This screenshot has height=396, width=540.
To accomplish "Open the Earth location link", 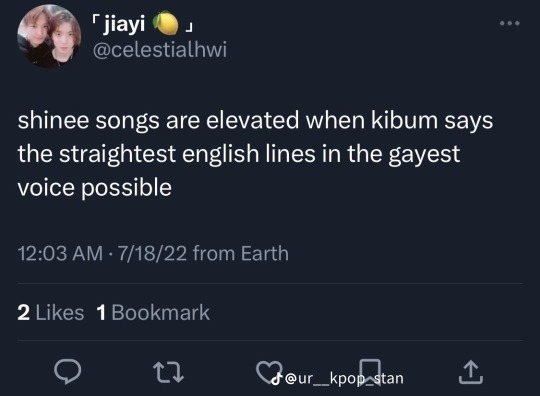I will pyautogui.click(x=264, y=253).
